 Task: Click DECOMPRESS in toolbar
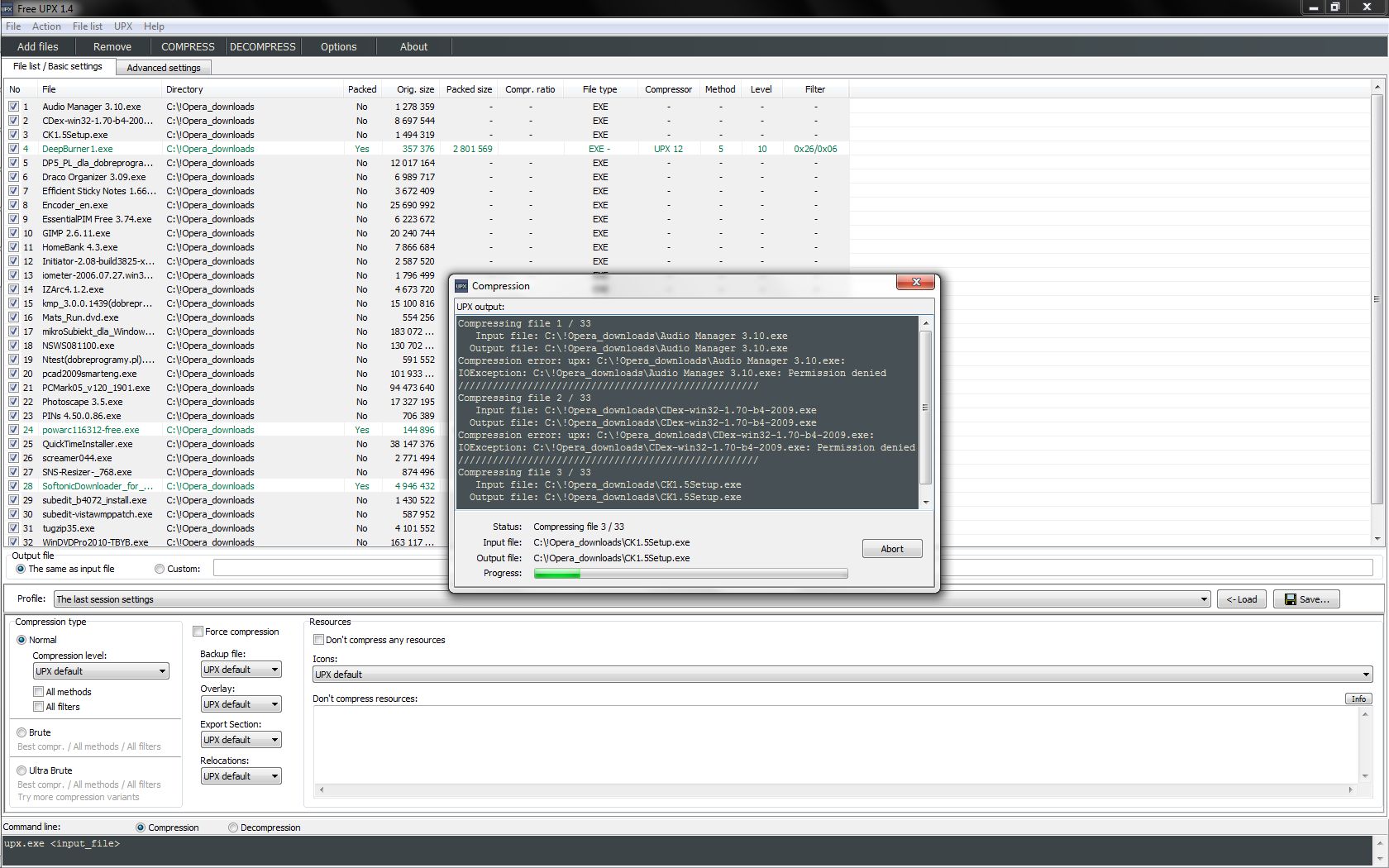(x=263, y=47)
